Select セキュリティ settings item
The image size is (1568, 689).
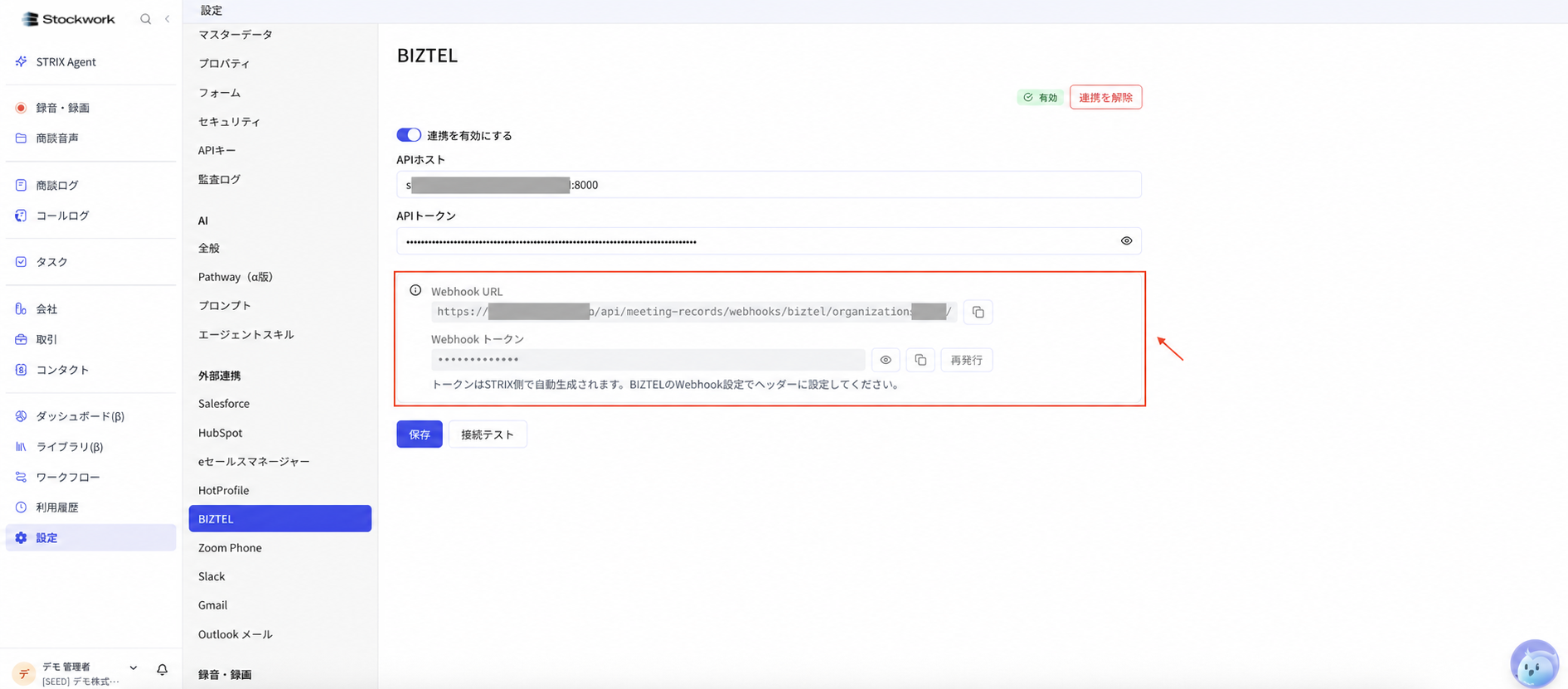point(279,121)
